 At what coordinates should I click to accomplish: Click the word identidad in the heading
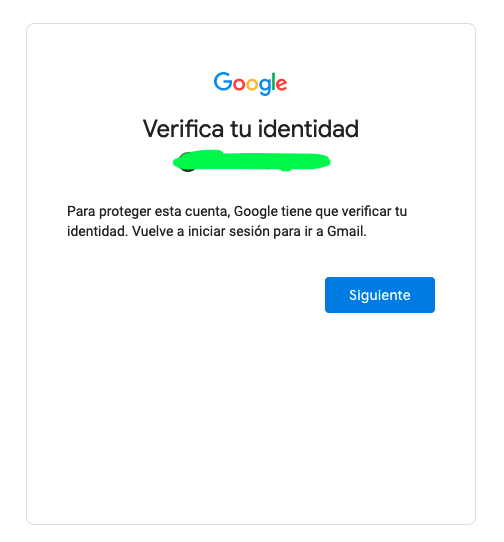click(308, 128)
